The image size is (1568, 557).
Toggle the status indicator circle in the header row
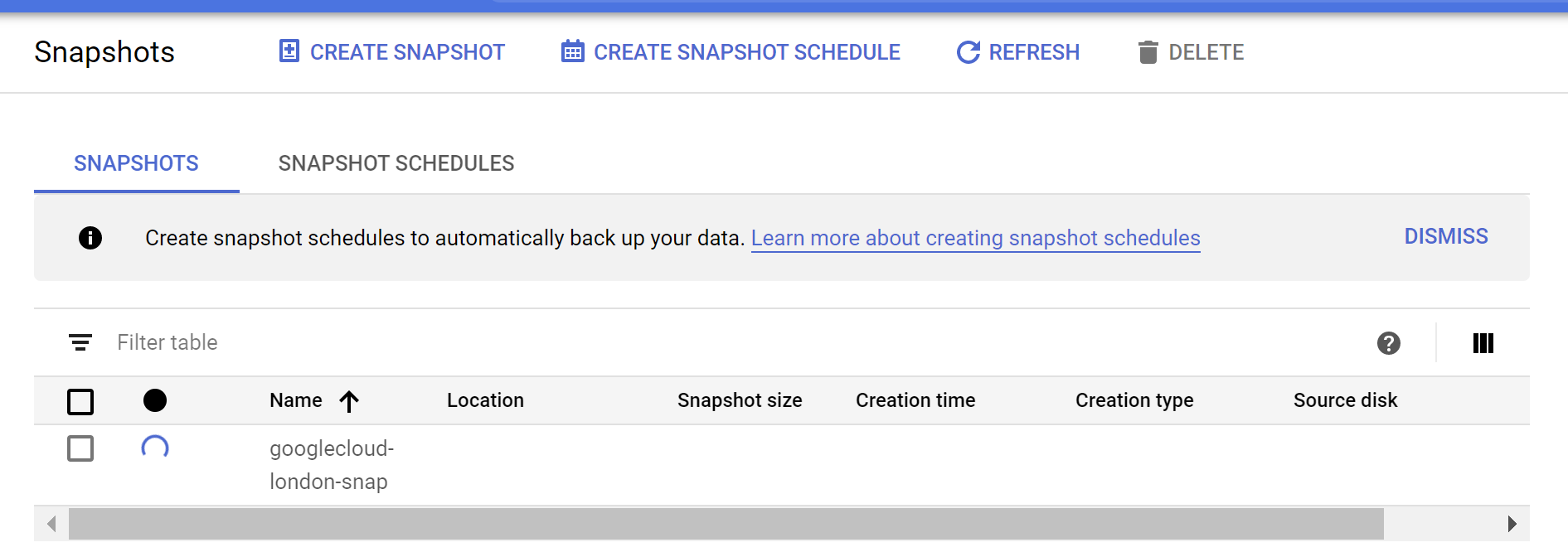[x=155, y=400]
